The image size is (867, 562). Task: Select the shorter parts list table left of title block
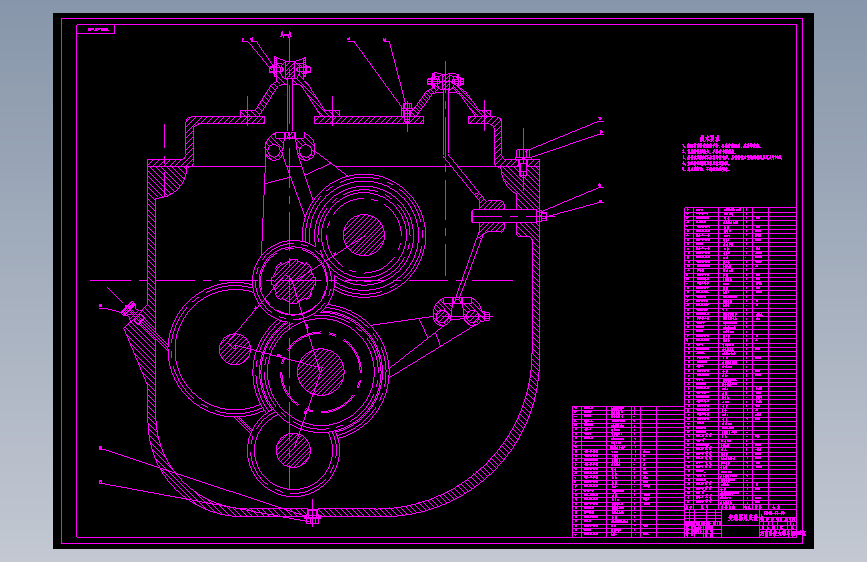628,471
